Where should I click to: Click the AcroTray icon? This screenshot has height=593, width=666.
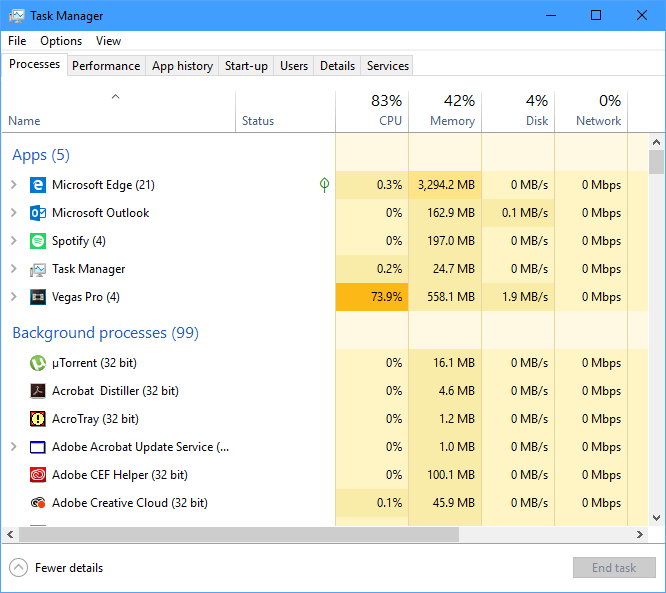coord(38,419)
